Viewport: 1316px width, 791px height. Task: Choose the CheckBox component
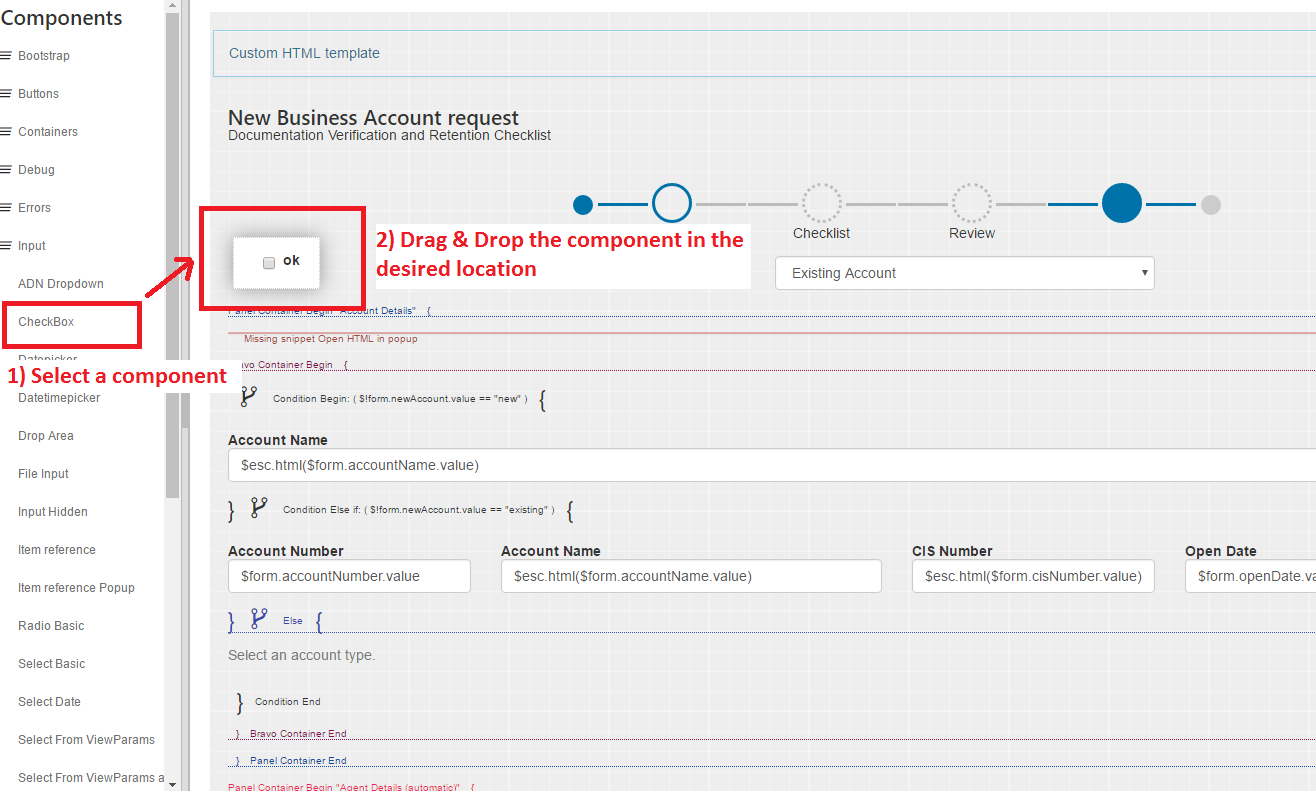[x=46, y=322]
